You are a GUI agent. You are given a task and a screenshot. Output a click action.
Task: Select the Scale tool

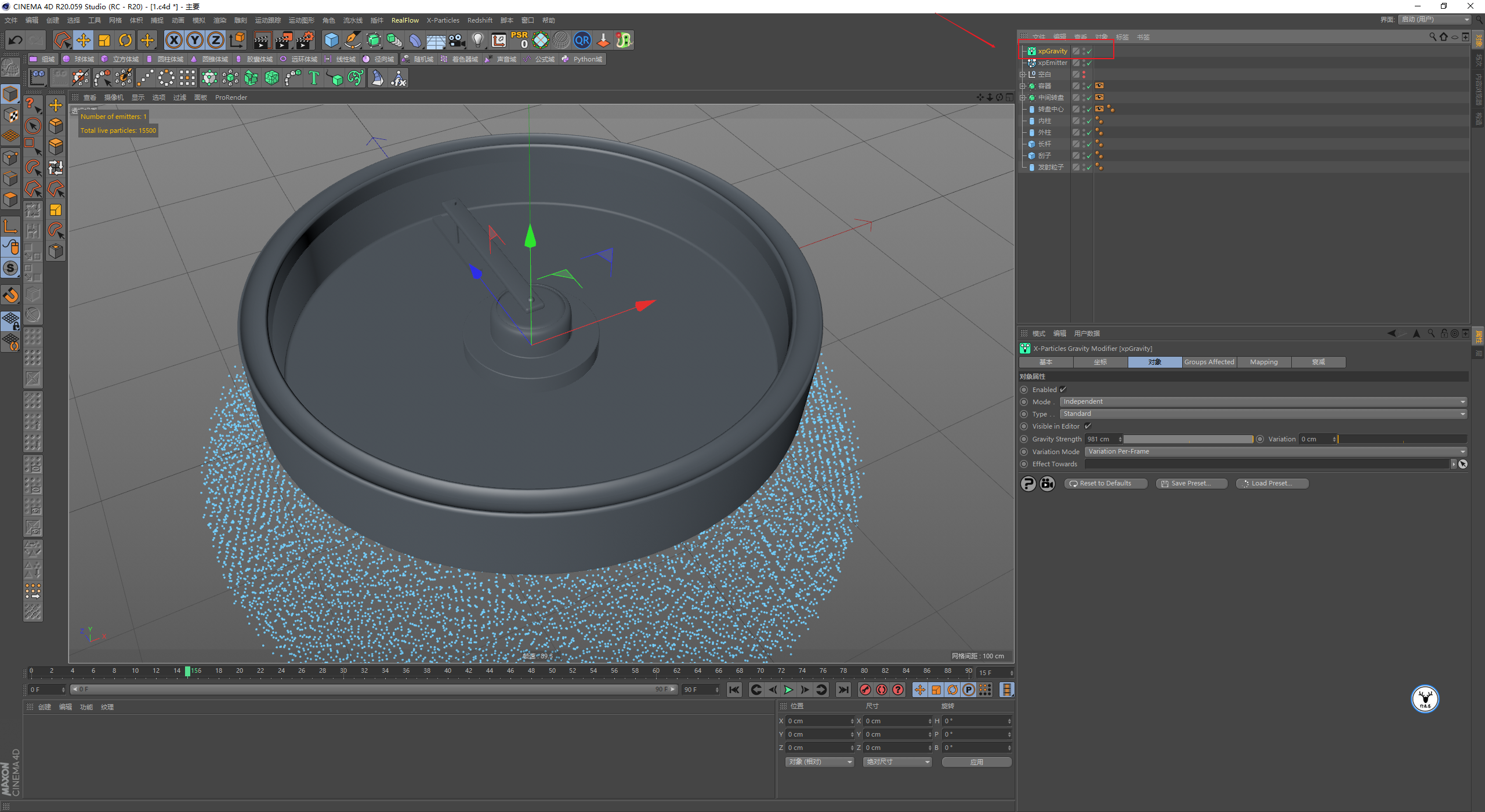104,40
